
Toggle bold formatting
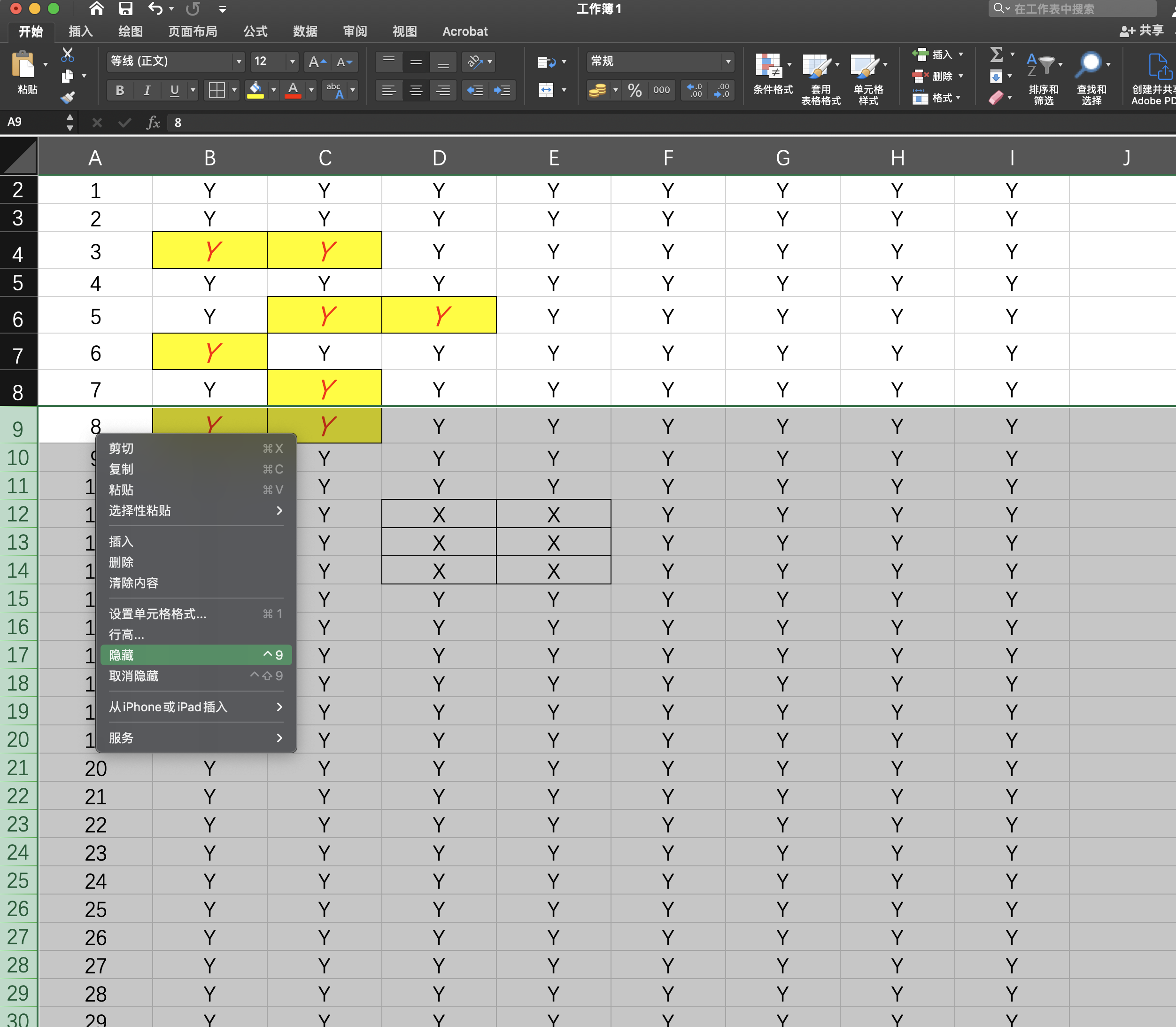(120, 90)
